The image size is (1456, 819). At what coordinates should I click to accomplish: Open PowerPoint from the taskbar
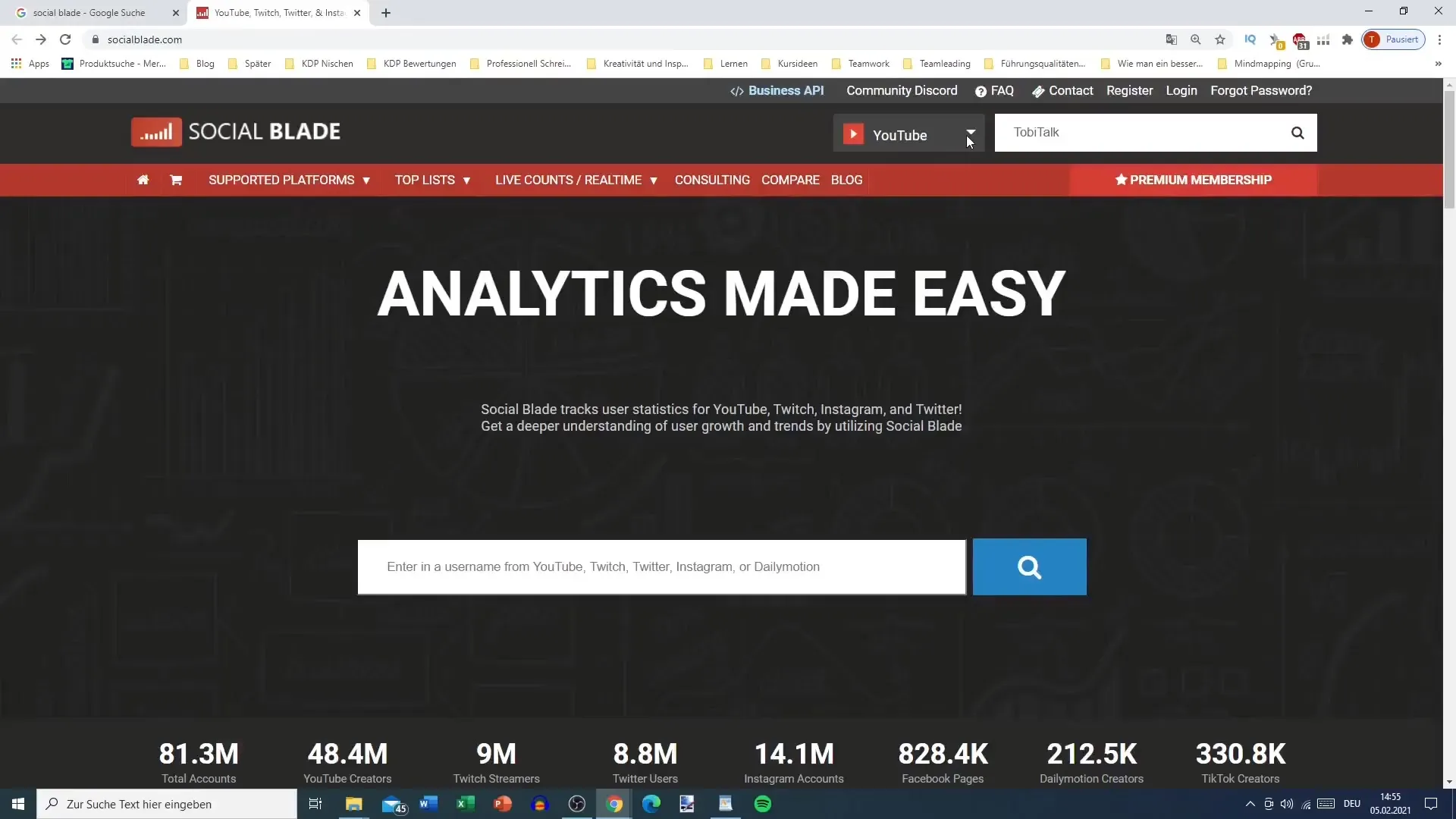click(503, 804)
